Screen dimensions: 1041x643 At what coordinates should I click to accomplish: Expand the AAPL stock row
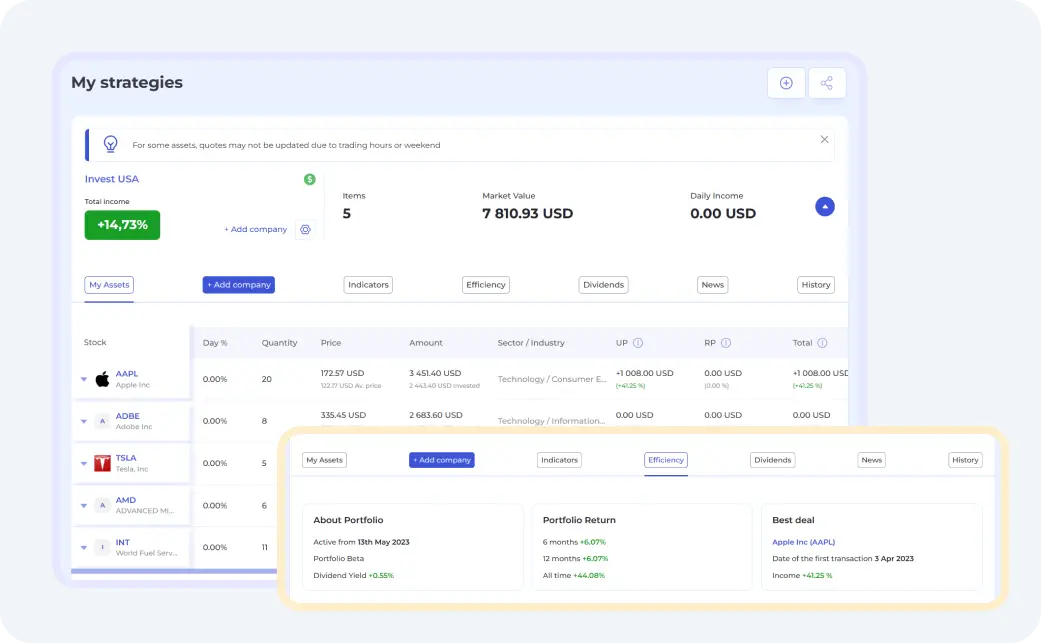click(84, 380)
